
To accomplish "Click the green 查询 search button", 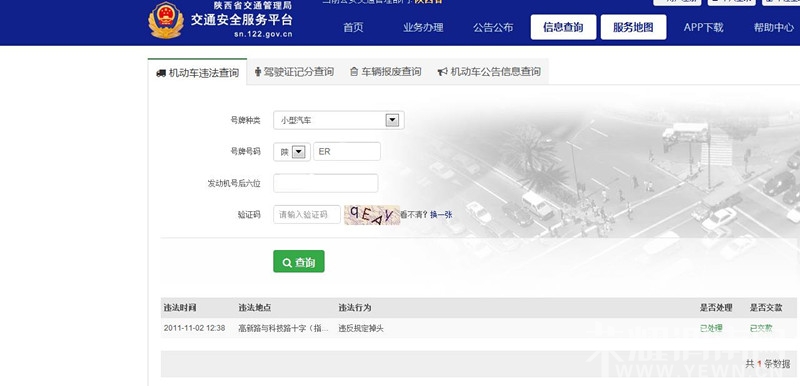I will click(x=299, y=262).
